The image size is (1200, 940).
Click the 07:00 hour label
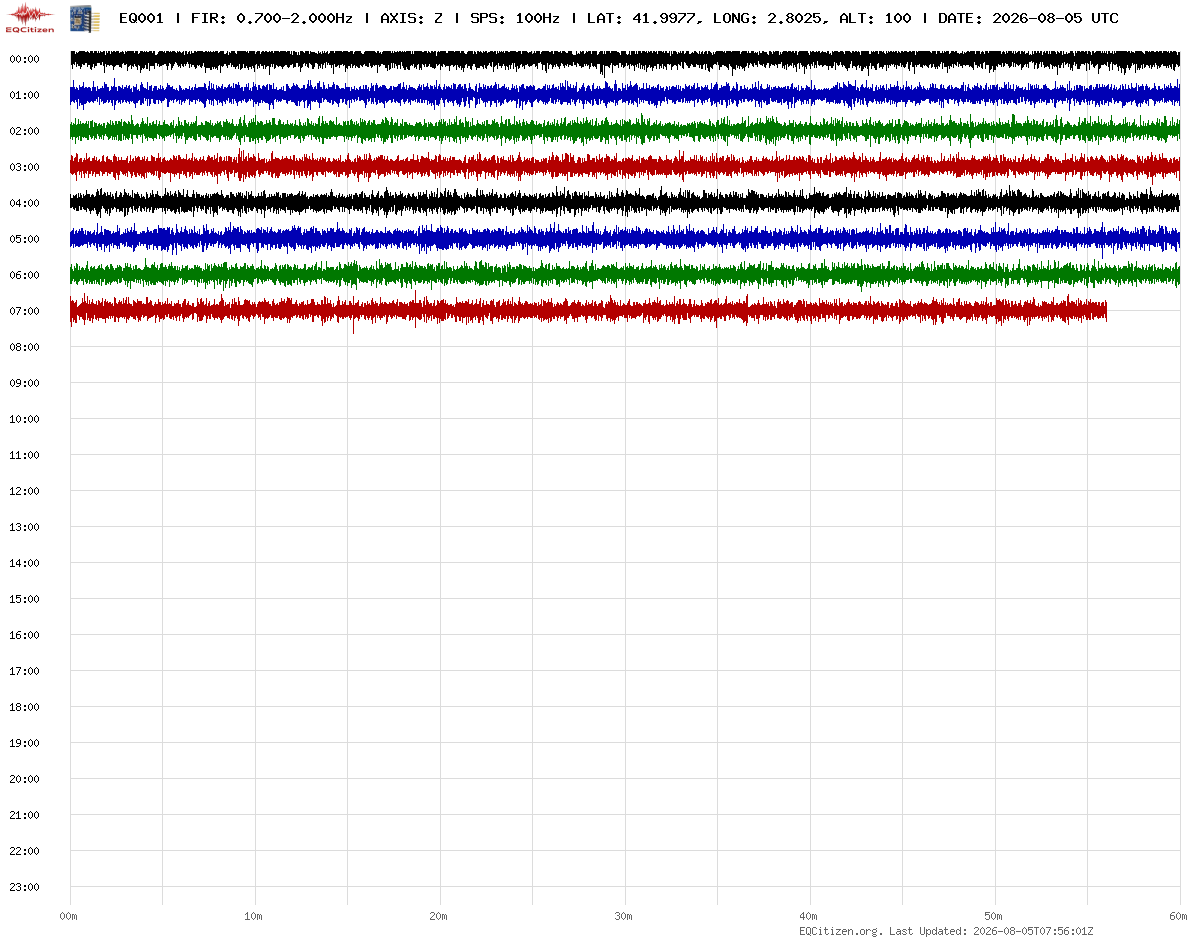tap(24, 311)
